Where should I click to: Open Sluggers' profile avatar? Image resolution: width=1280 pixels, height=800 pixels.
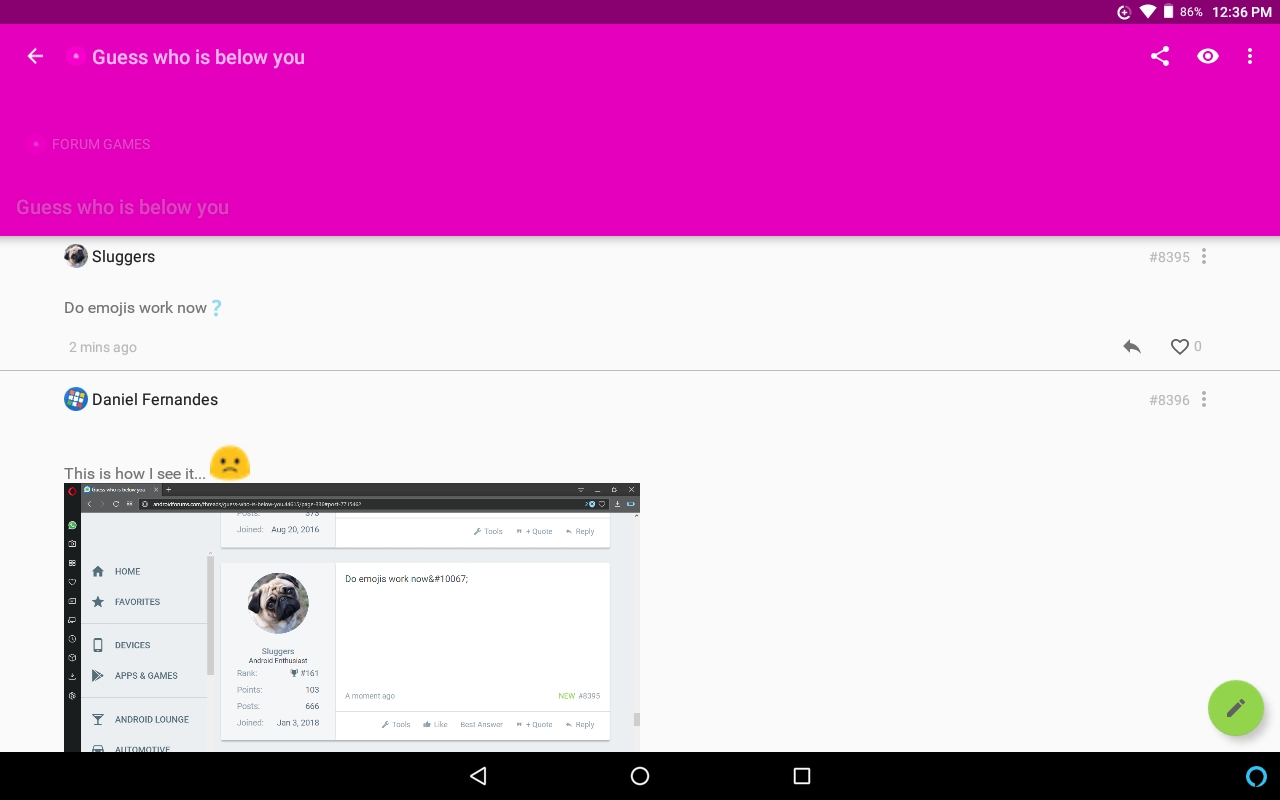[76, 256]
